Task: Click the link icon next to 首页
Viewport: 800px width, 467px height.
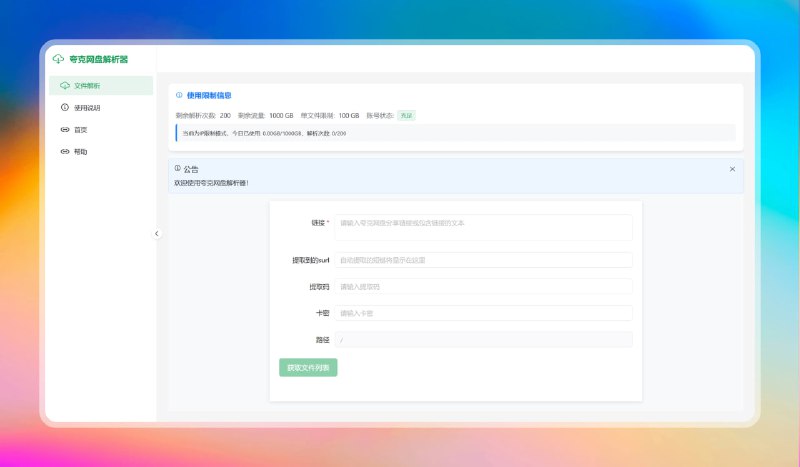Action: coord(65,130)
